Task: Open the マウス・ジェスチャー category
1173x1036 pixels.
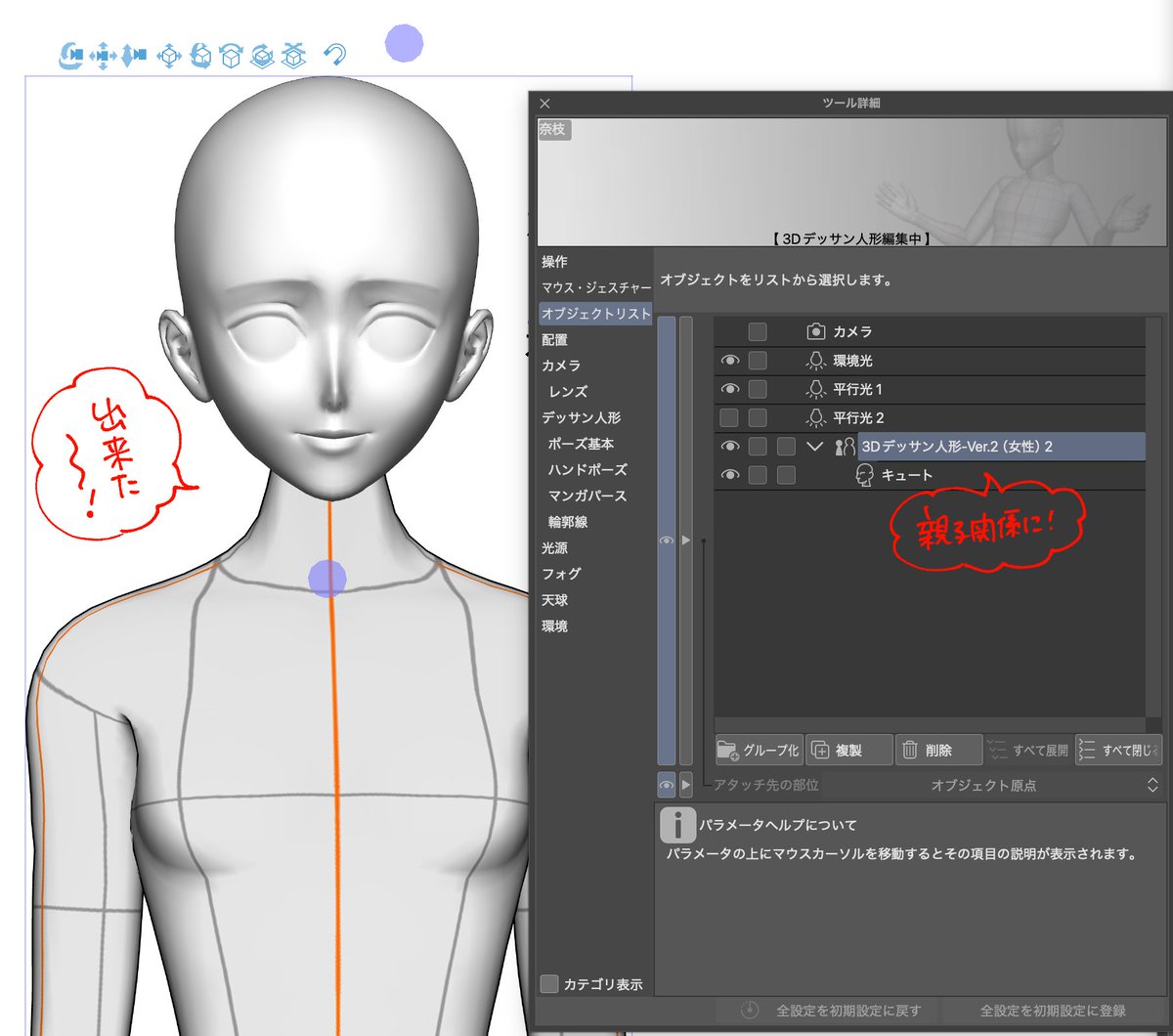Action: [596, 288]
